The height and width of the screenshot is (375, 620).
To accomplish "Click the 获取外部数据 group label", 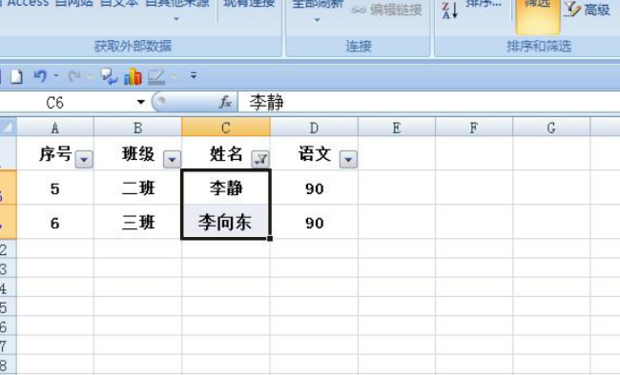I will point(133,46).
